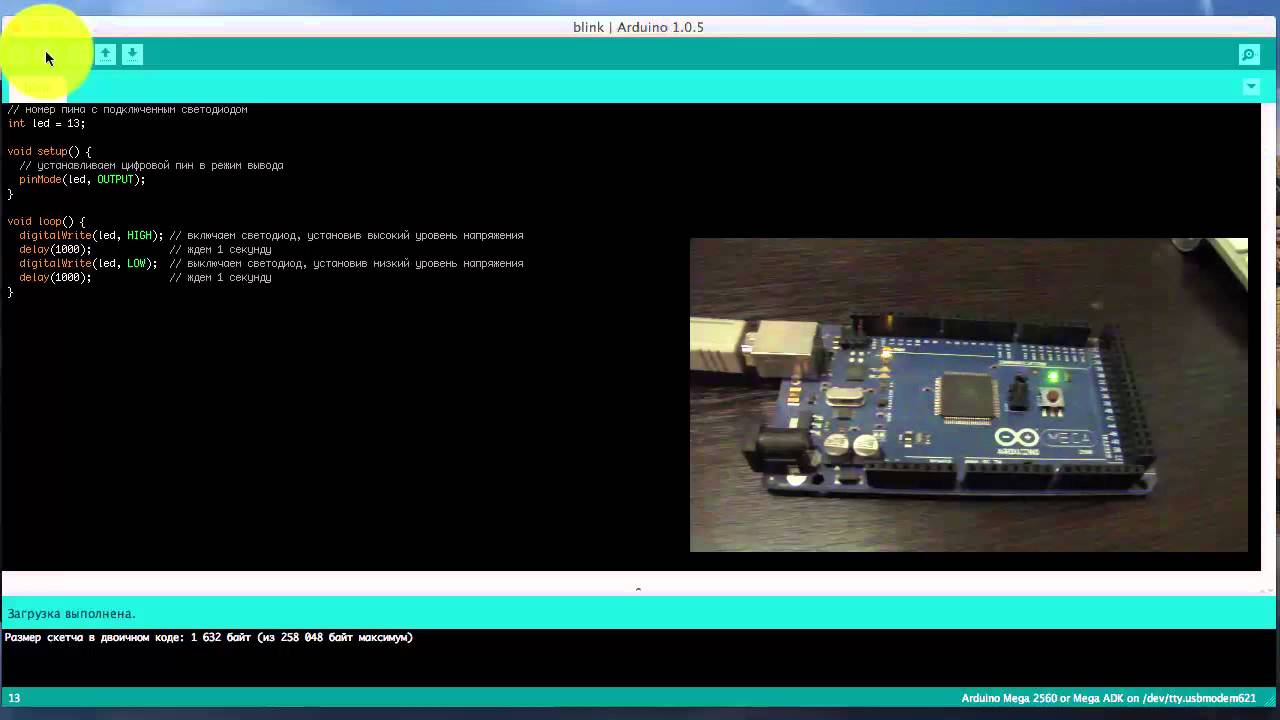The image size is (1280, 720).
Task: Click the first 'delay(1000);' after HIGH line
Action: tap(55, 250)
